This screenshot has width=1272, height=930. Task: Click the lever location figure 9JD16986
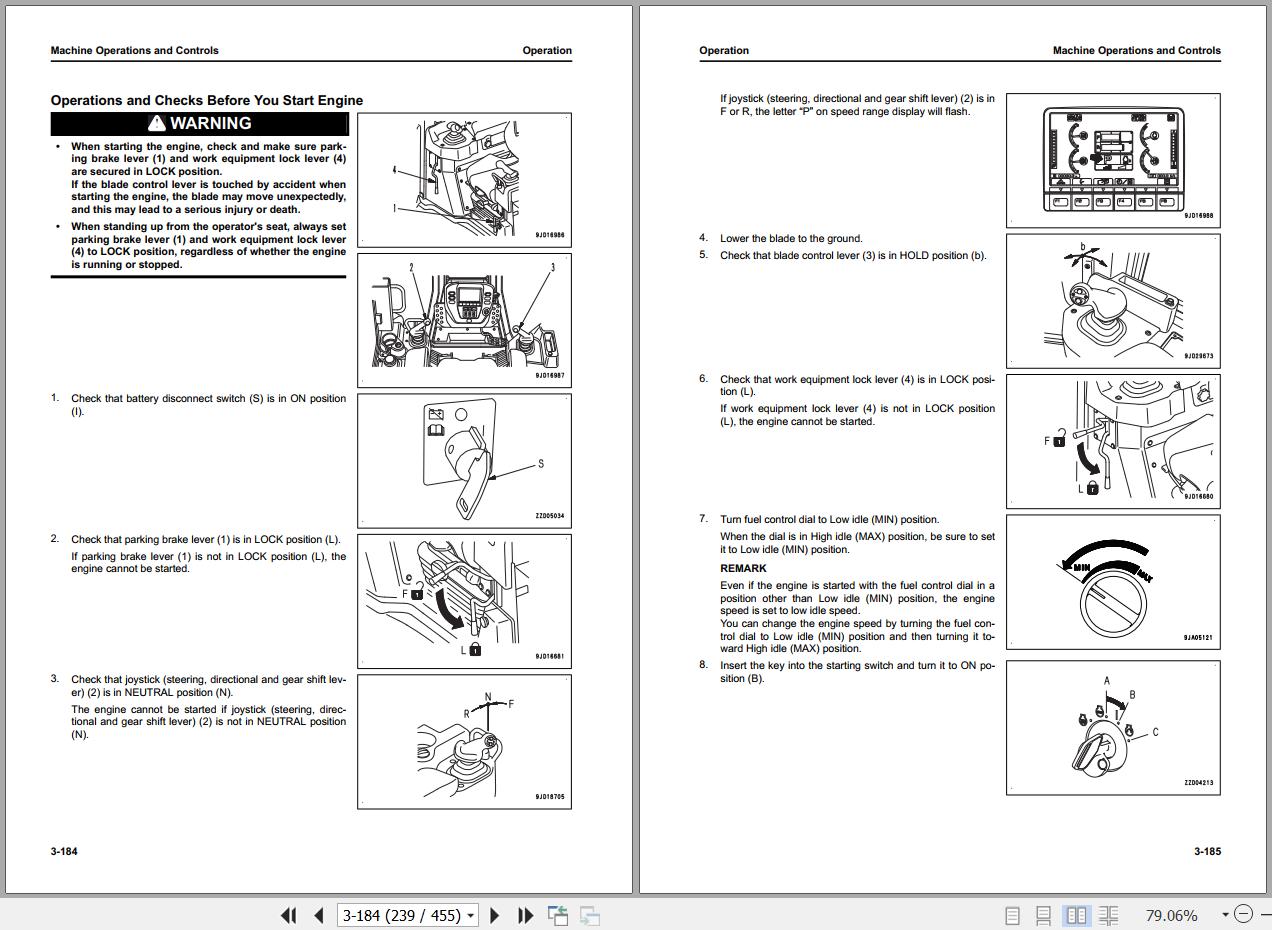click(x=464, y=179)
